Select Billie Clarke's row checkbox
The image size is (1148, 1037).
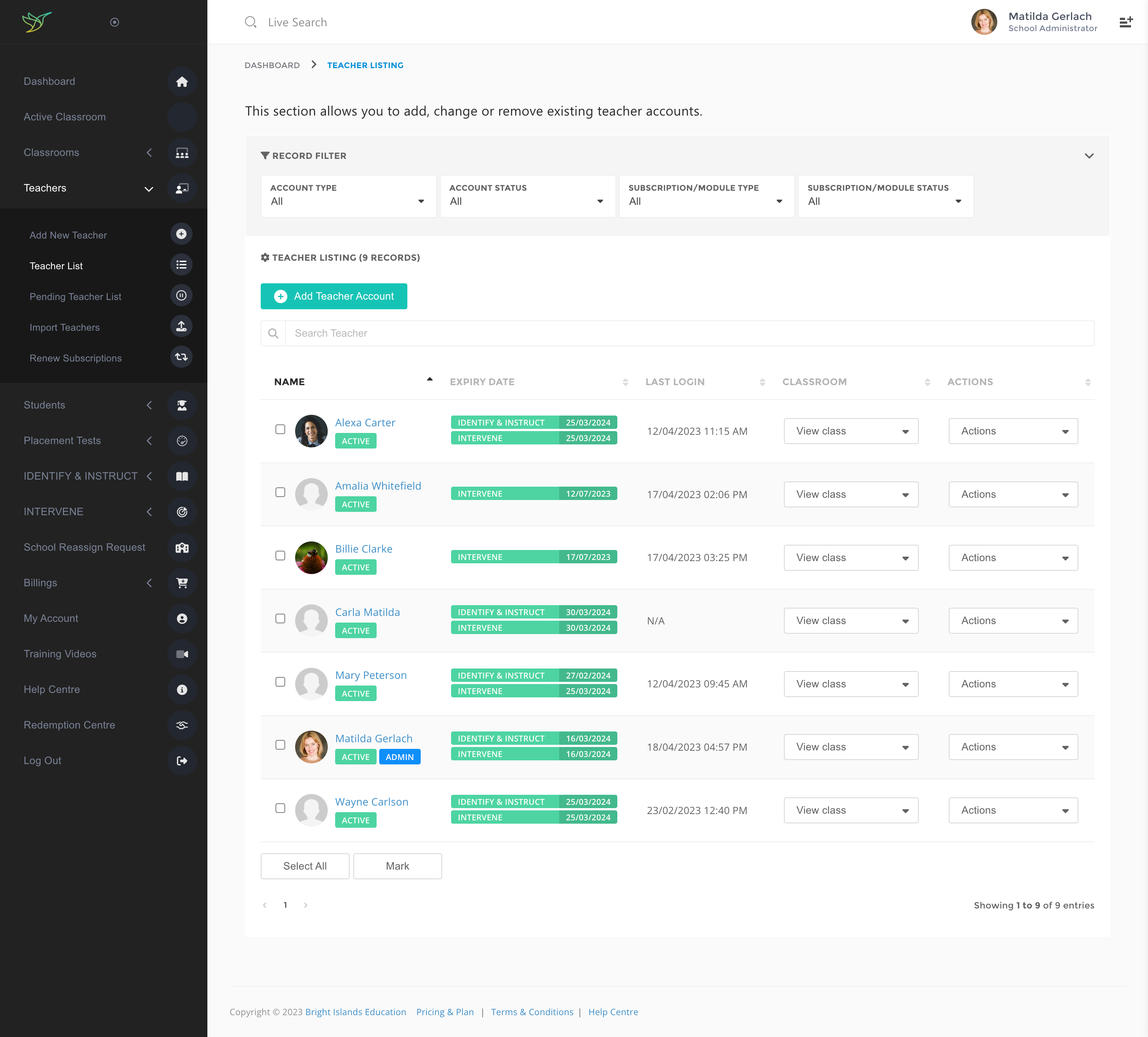[x=280, y=555]
